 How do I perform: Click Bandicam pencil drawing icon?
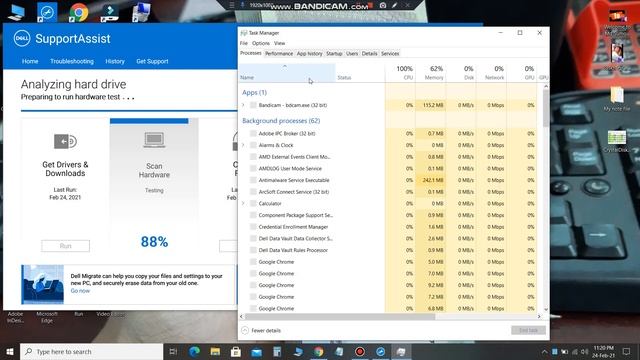coord(395,5)
